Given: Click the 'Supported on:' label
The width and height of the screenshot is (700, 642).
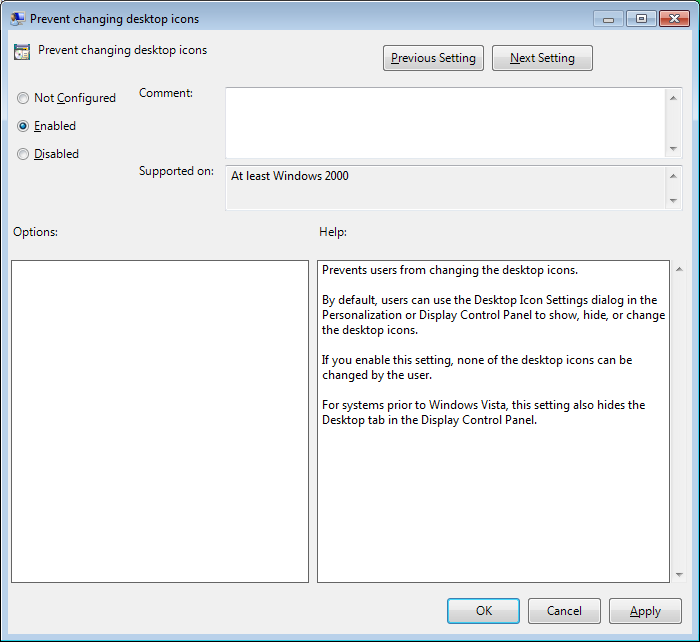Looking at the screenshot, I should pos(176,171).
